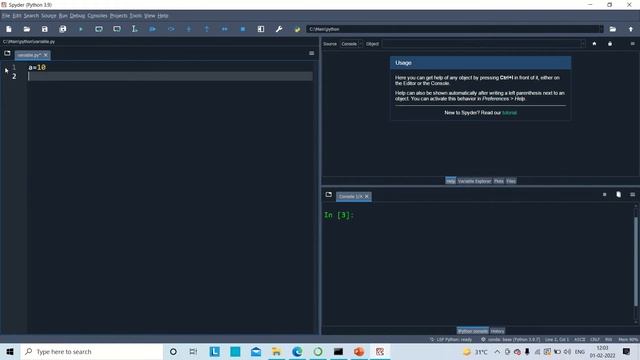Switch to the Plots tab
This screenshot has width=640, height=360.
tap(499, 181)
